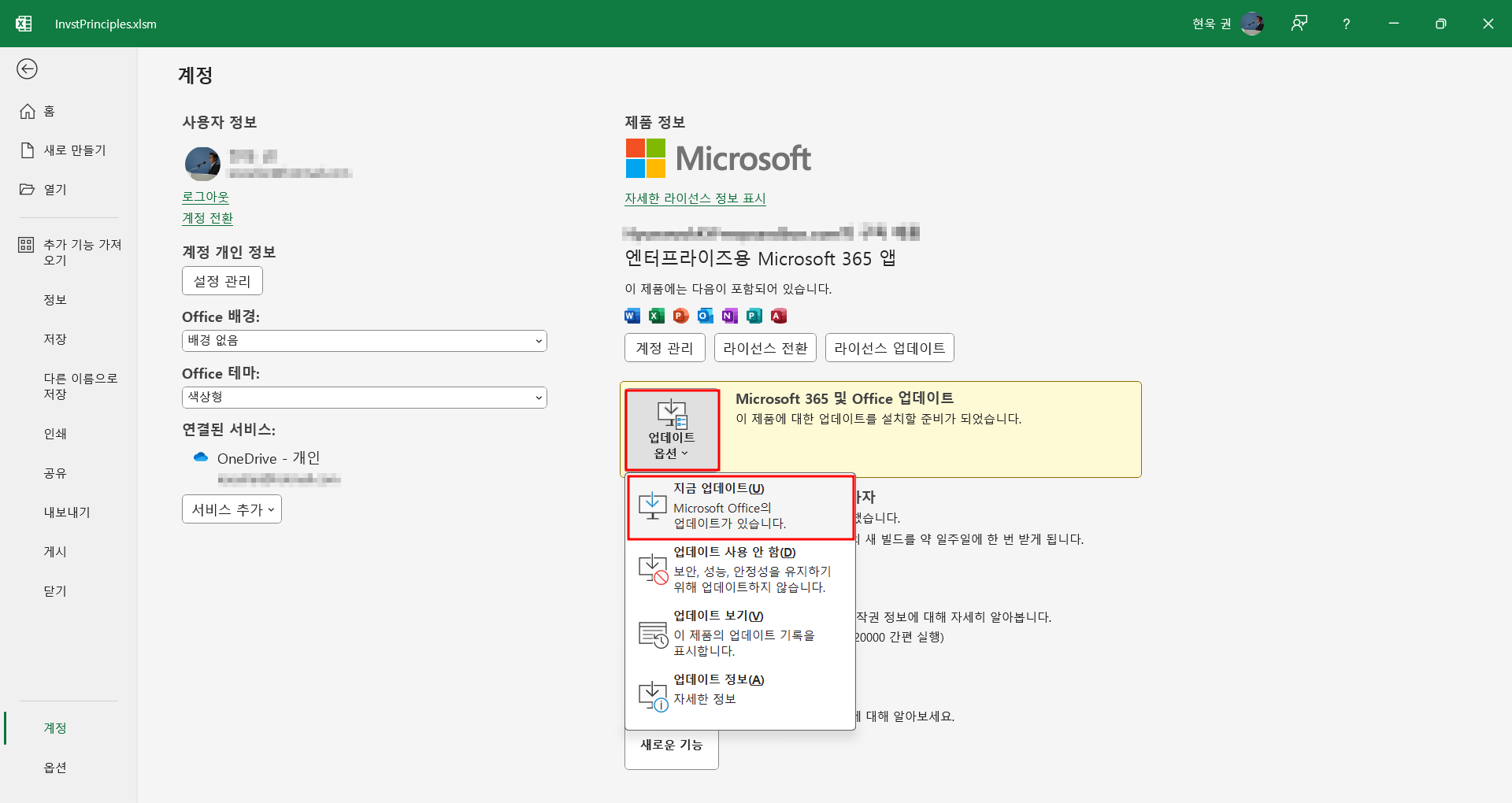The width and height of the screenshot is (1512, 803).
Task: Click the feedback person icon in title bar
Action: (1299, 24)
